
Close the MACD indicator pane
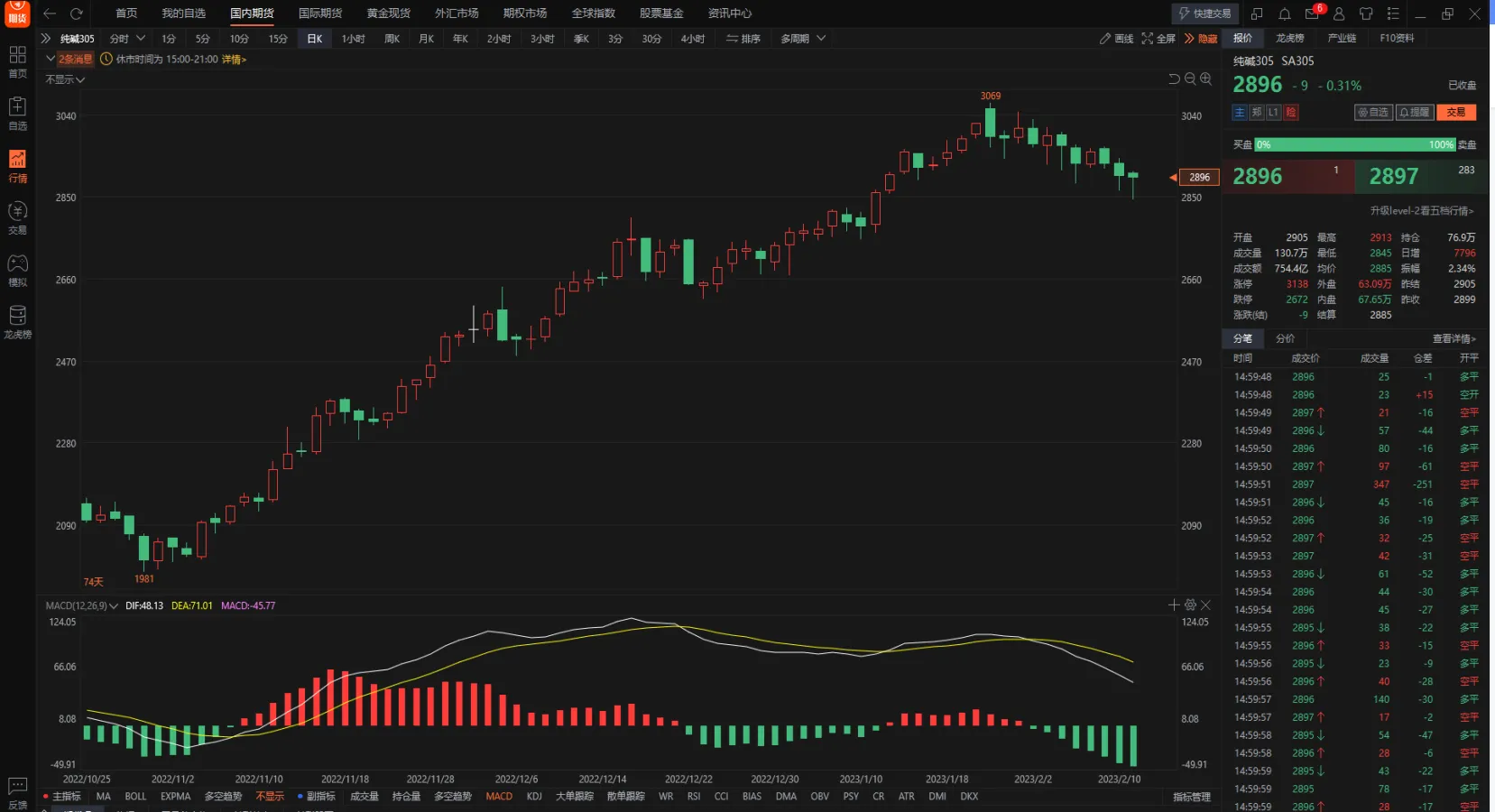pyautogui.click(x=1205, y=604)
